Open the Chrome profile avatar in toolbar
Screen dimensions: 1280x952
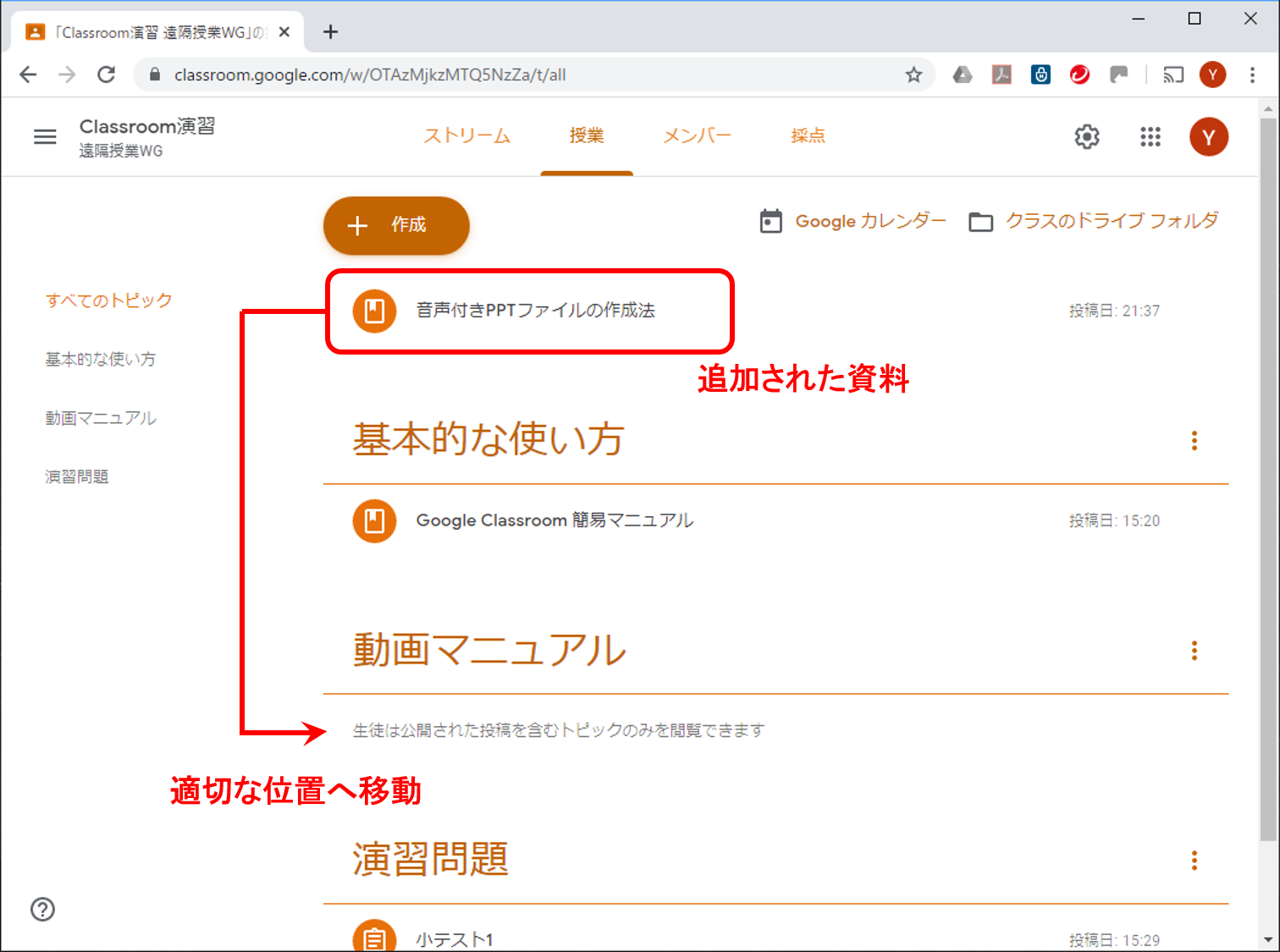pyautogui.click(x=1212, y=74)
